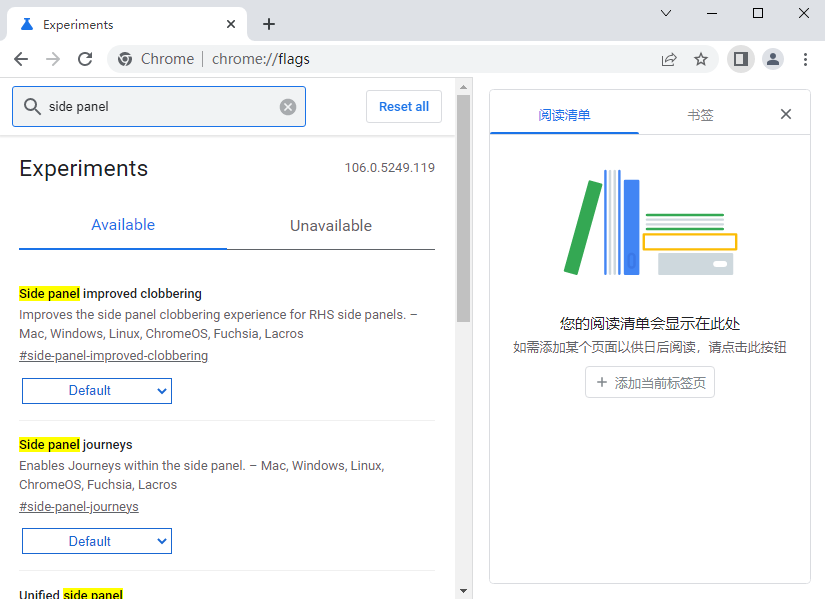Click the scrollbar up arrow
This screenshot has width=825, height=599.
click(463, 87)
